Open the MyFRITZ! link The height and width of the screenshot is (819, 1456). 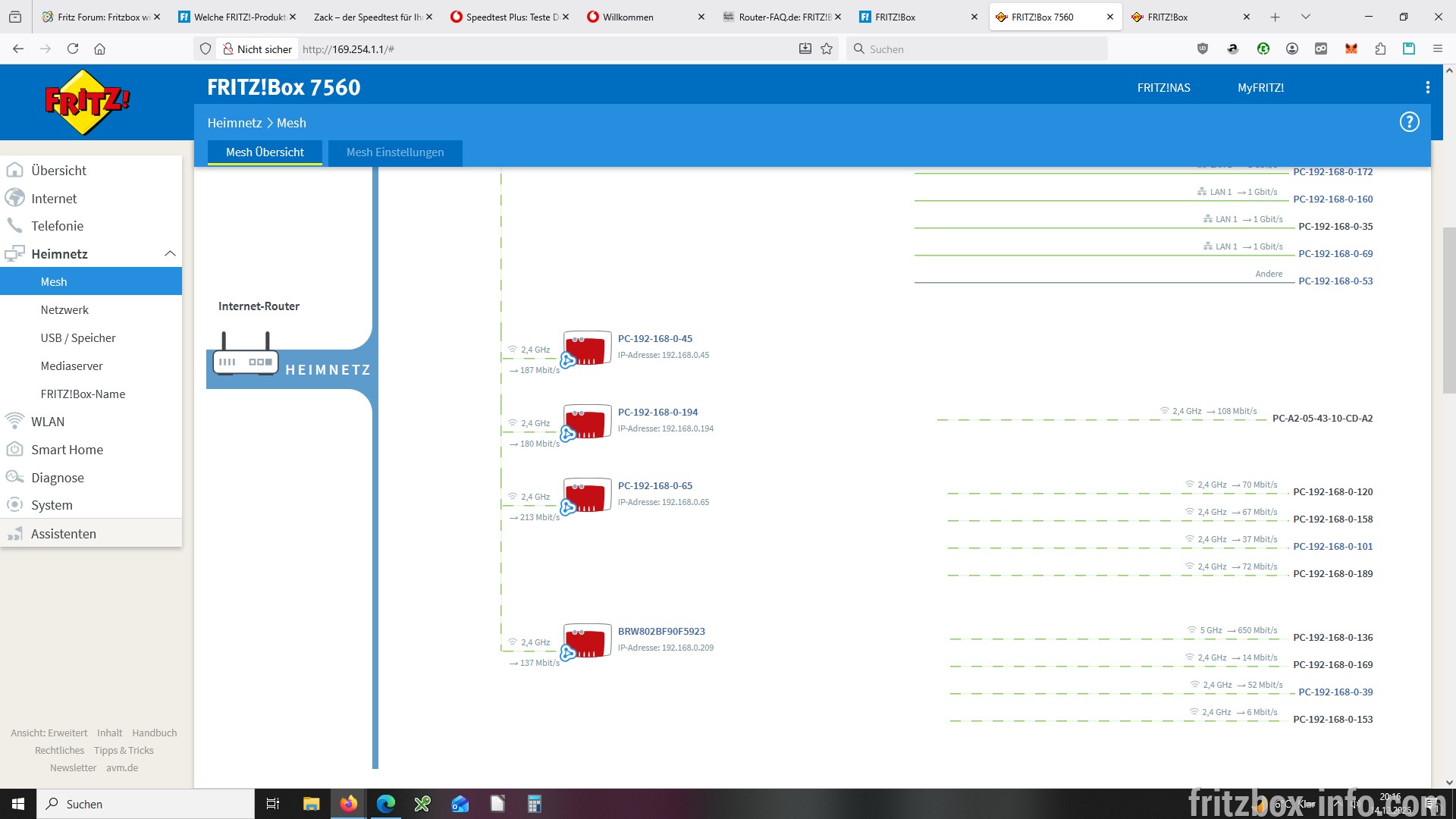click(1260, 88)
